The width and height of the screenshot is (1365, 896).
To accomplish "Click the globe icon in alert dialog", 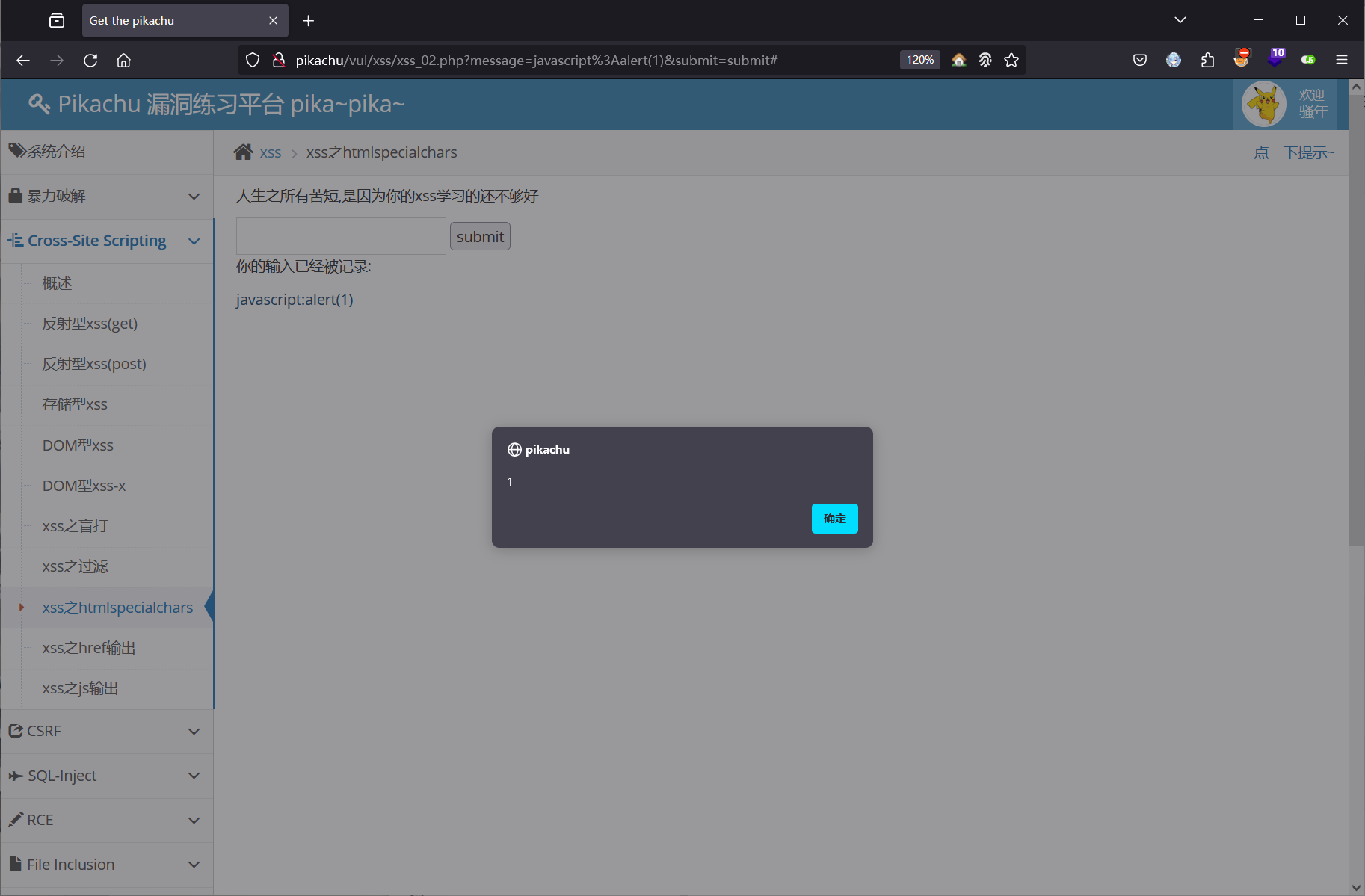I will (514, 450).
